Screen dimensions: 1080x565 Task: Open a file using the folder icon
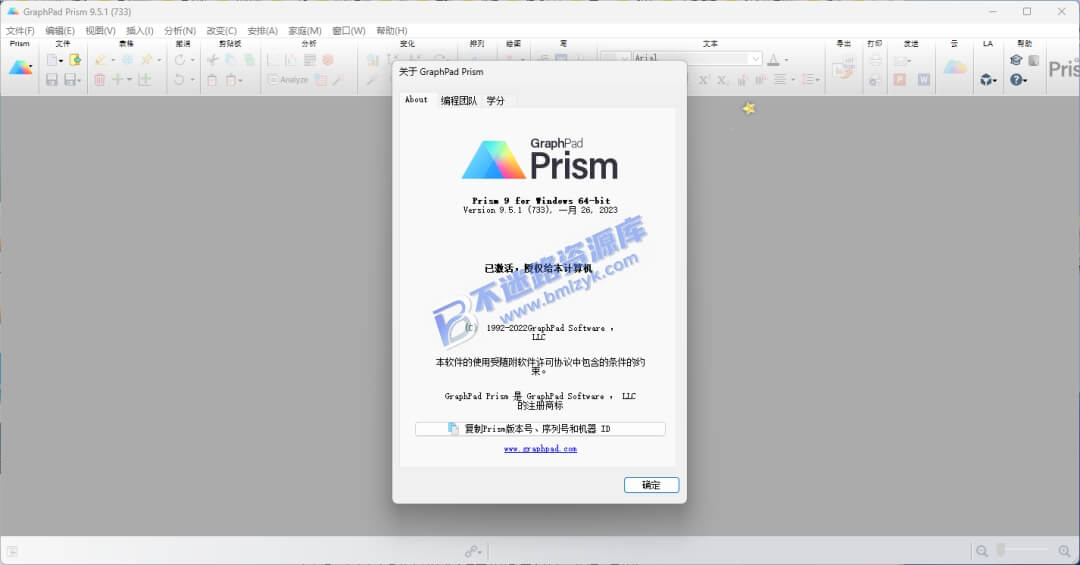75,60
